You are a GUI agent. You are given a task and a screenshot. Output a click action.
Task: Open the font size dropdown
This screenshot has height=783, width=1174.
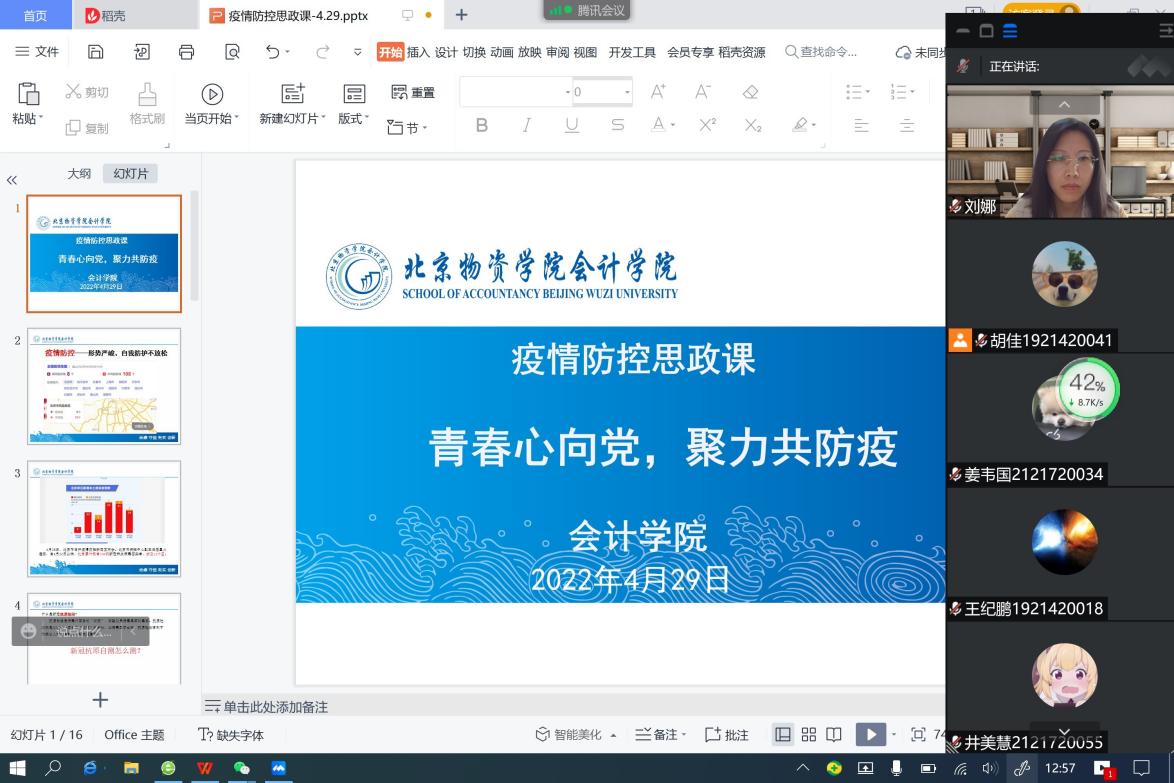627,93
